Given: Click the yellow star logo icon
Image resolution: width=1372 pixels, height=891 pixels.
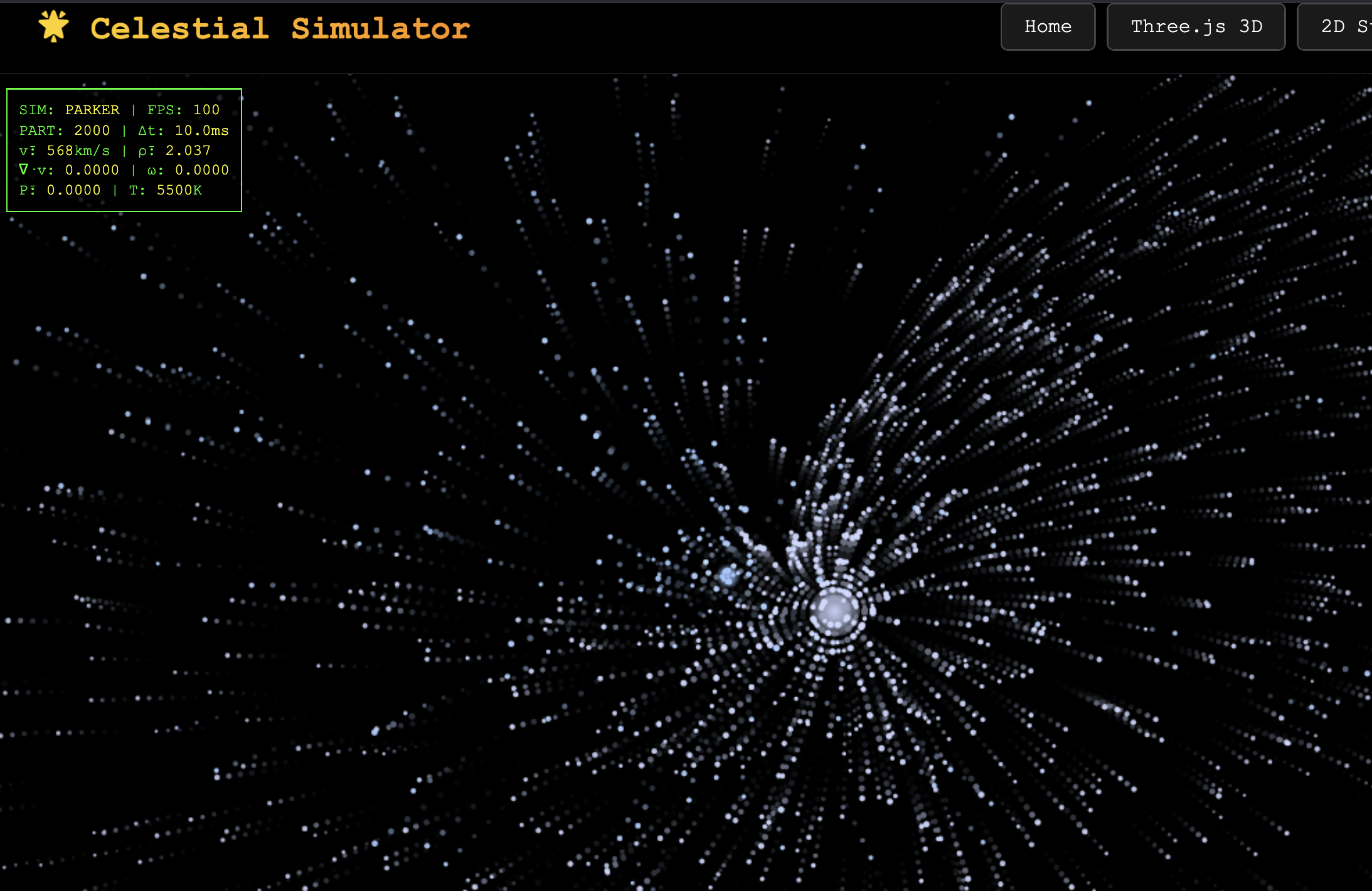Looking at the screenshot, I should coord(53,27).
